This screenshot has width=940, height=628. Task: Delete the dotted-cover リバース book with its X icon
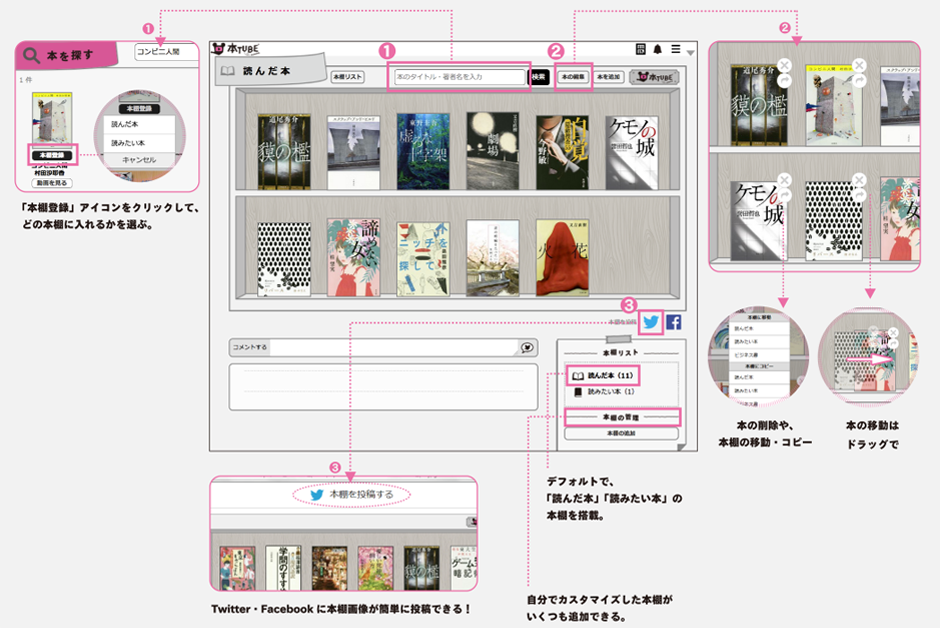point(859,180)
